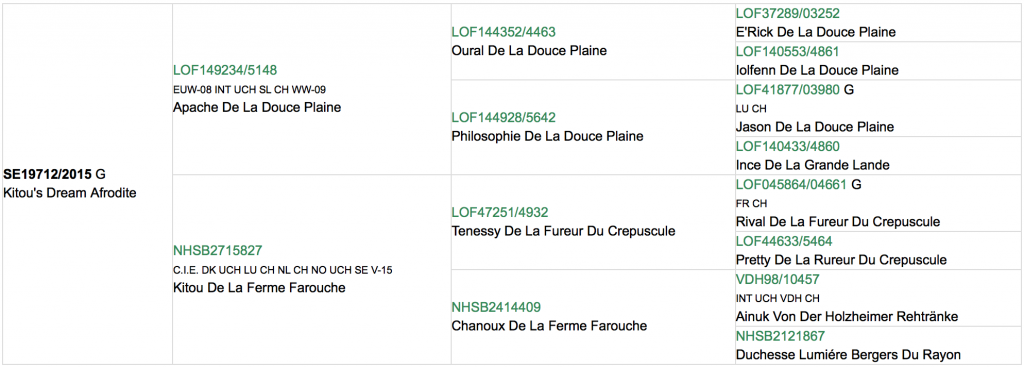
Task: Open LOF144928/5642 registration link
Action: click(499, 118)
